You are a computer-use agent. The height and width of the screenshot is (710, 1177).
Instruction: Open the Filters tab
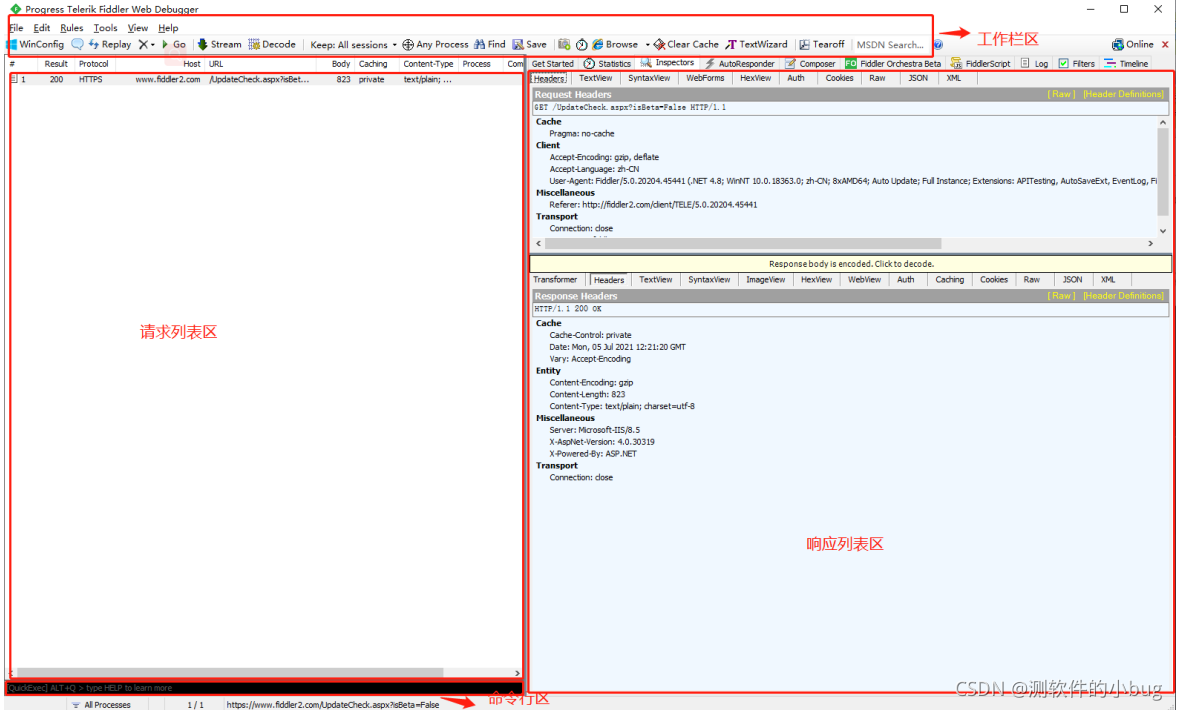click(x=1076, y=64)
